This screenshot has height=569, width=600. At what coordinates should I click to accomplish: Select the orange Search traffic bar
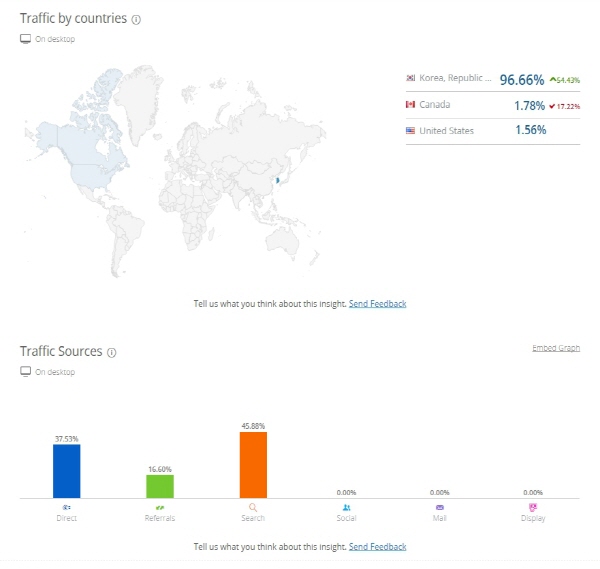[253, 464]
